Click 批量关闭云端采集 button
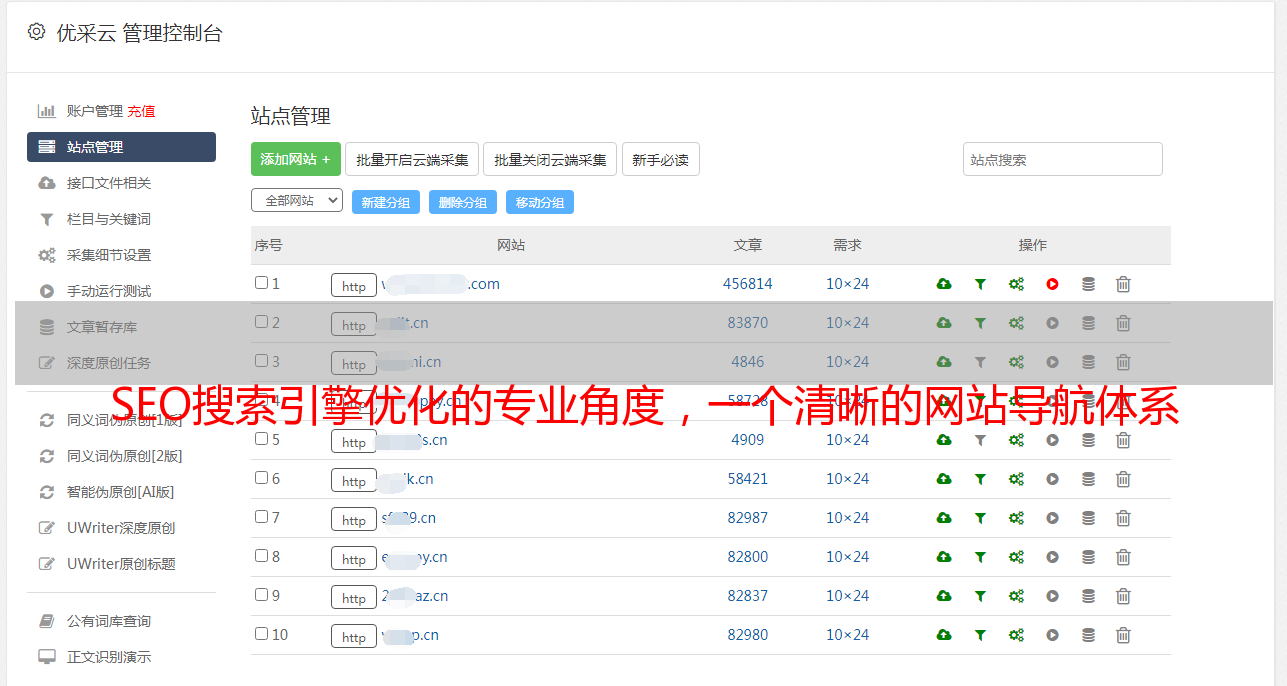 (550, 159)
